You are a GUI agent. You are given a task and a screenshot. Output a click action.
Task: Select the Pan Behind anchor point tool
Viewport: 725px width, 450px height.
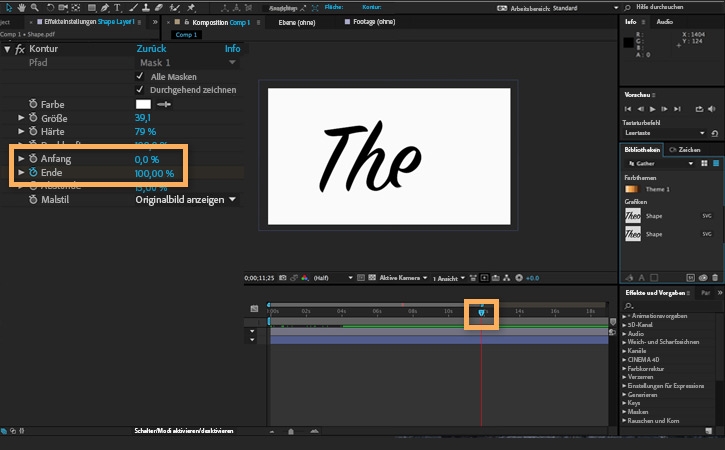coord(76,7)
